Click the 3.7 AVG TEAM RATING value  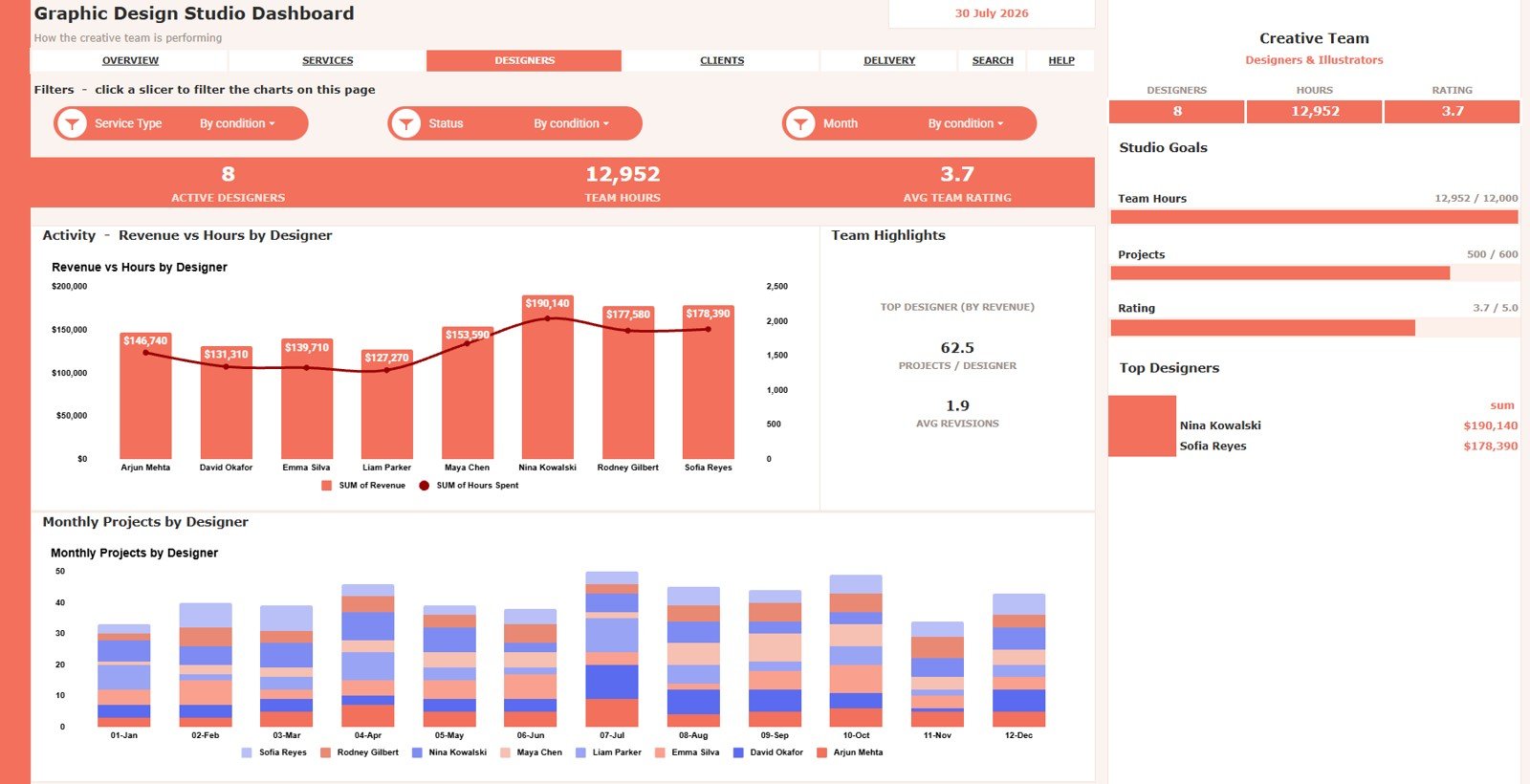957,174
